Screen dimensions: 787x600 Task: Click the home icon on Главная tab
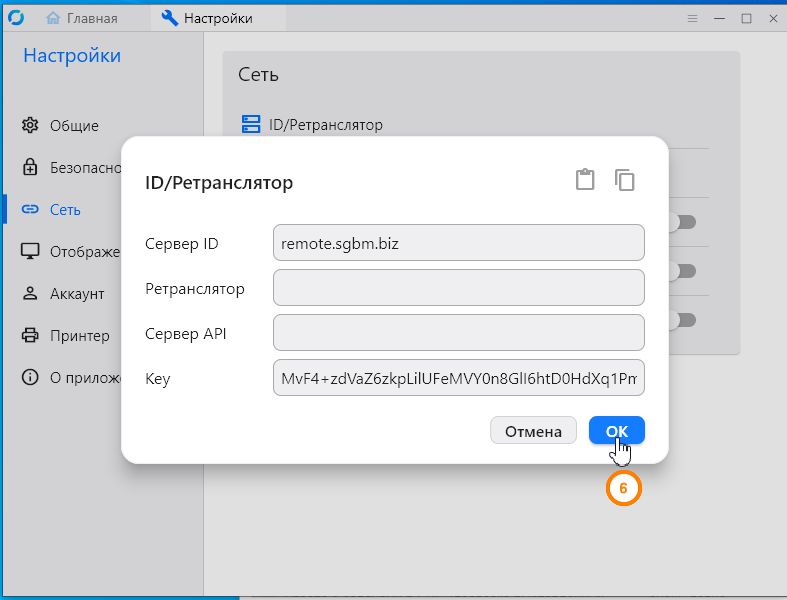[53, 18]
